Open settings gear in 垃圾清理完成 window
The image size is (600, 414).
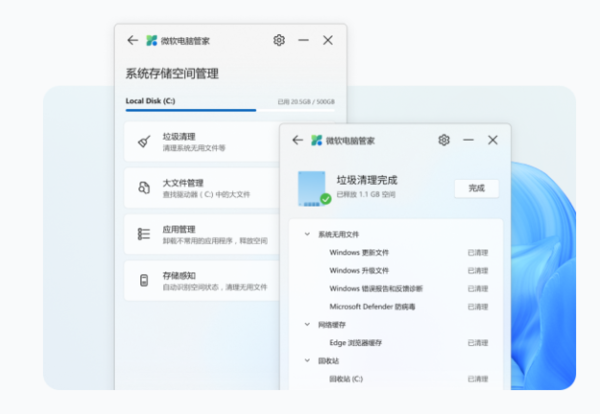click(444, 140)
